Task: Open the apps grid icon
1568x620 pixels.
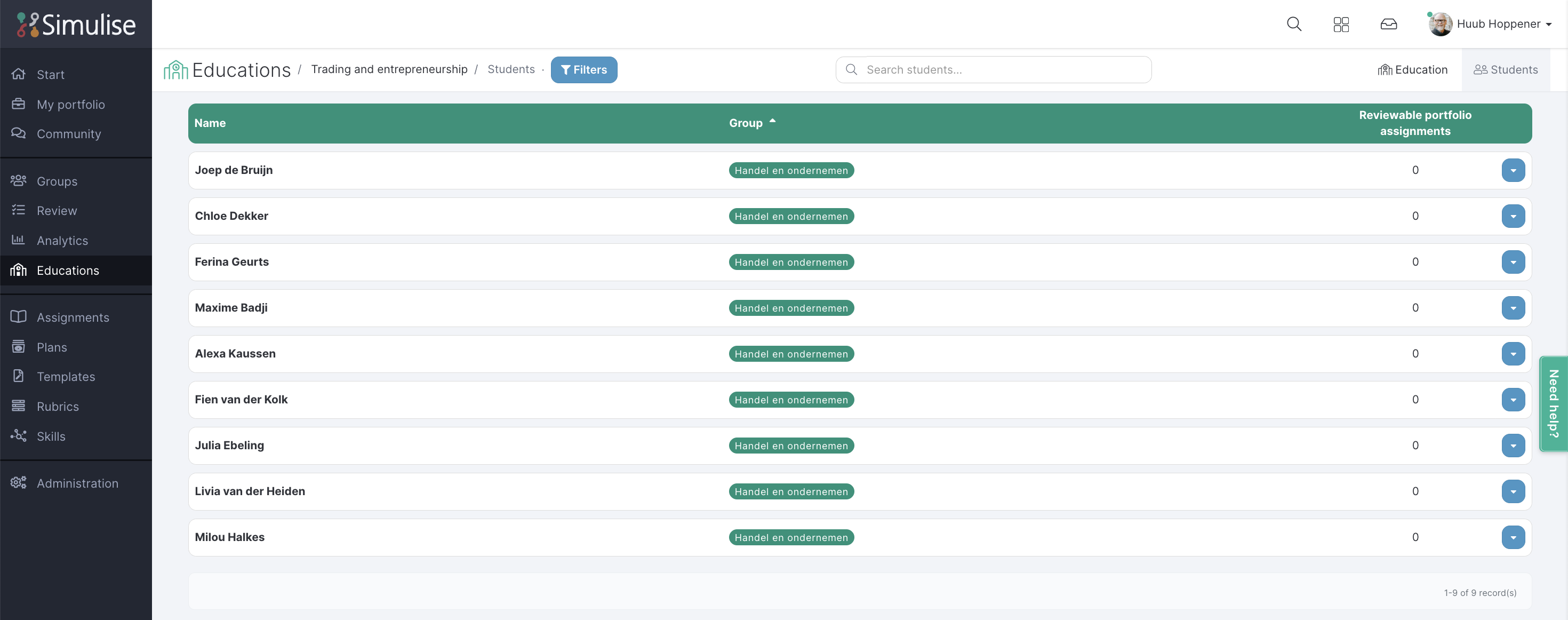Action: pos(1341,25)
